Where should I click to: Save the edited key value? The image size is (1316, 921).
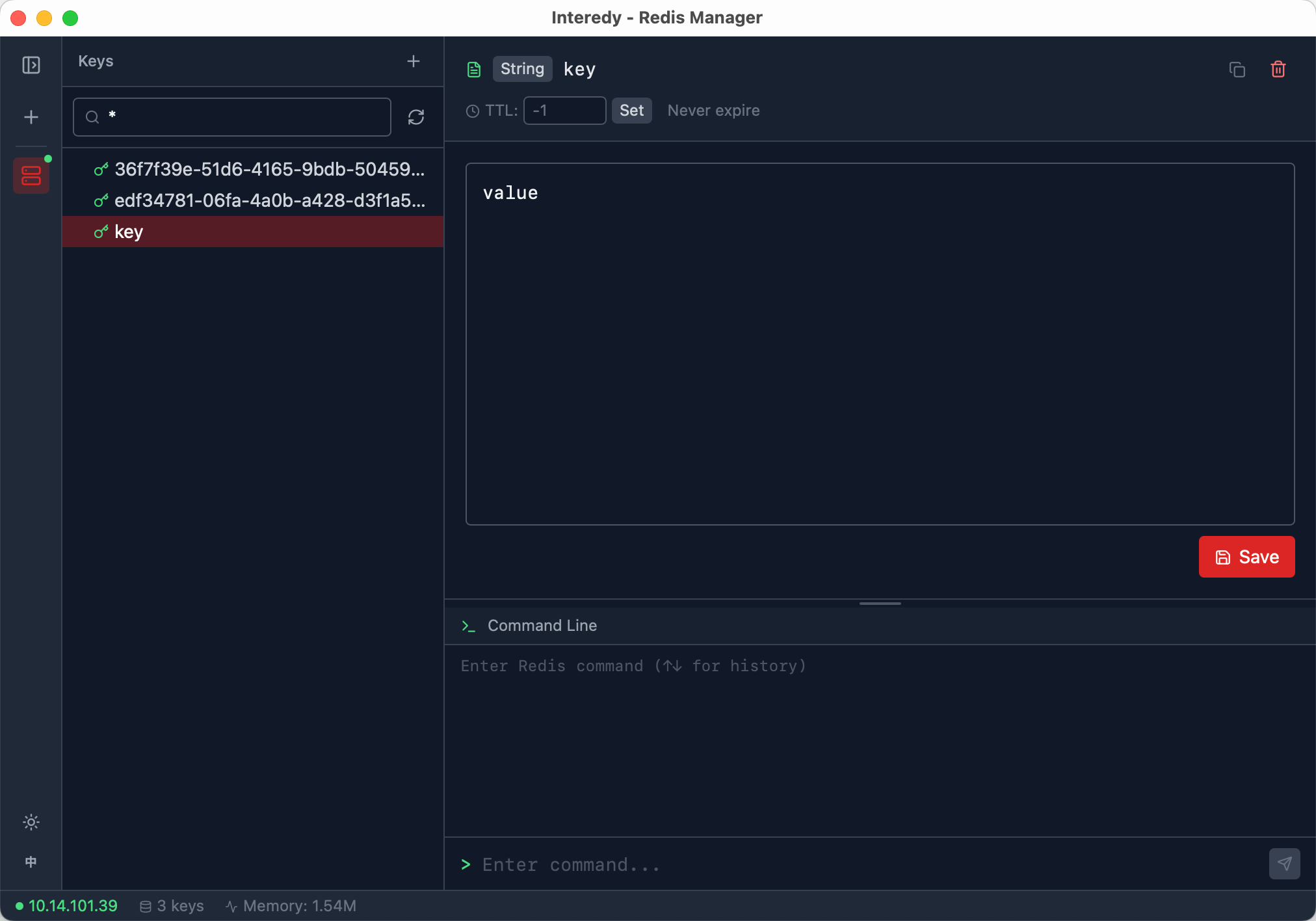(x=1246, y=557)
